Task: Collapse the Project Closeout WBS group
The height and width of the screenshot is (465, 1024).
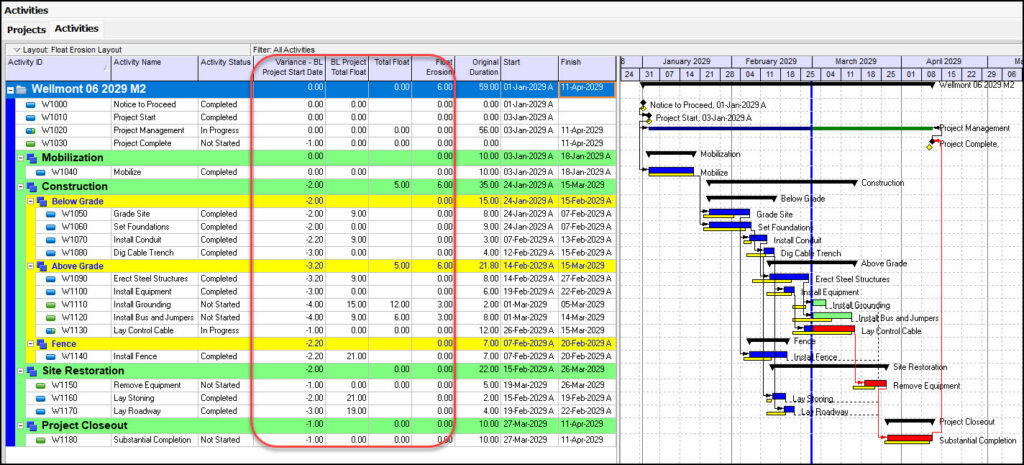Action: 20,426
